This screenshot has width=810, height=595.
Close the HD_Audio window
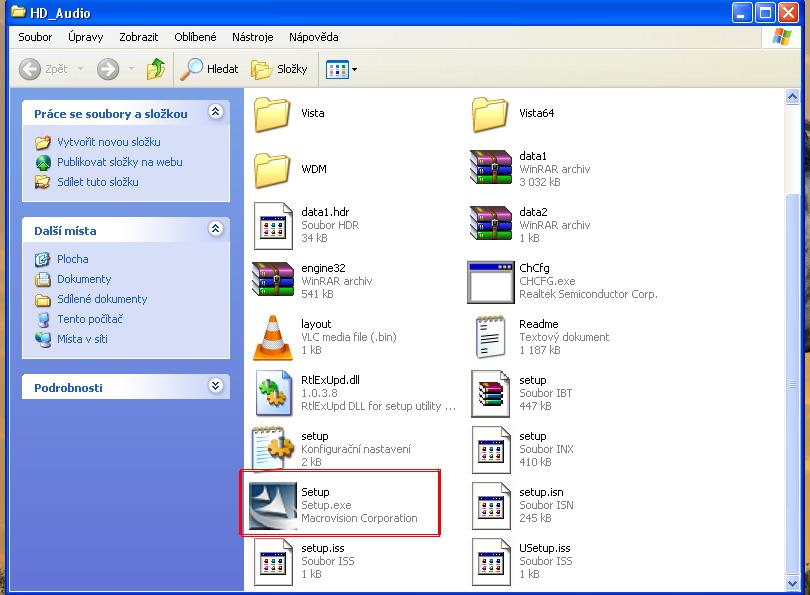pyautogui.click(x=788, y=13)
